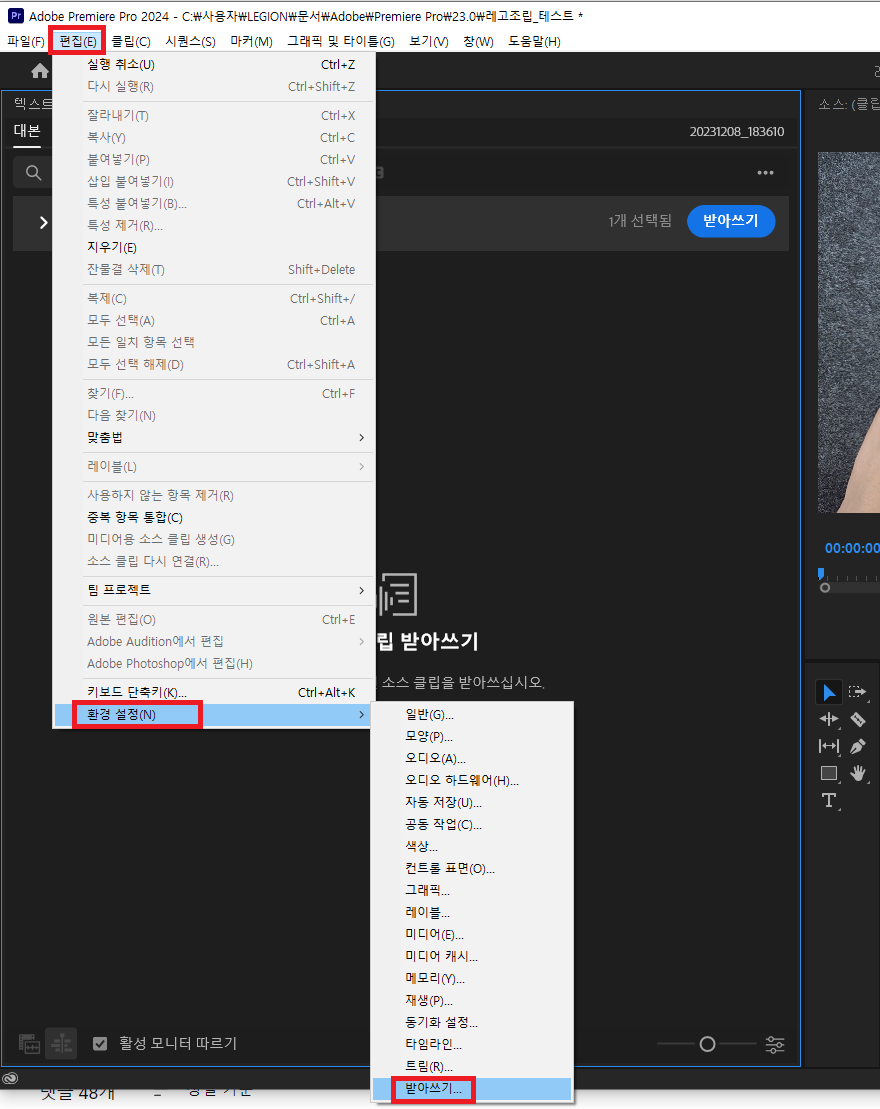Choose 실행 취소(U) from the edit menu

(214, 64)
